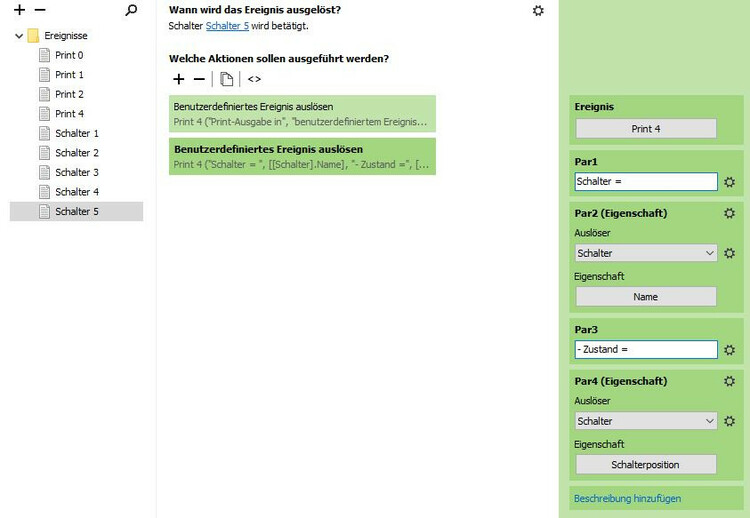Viewport: 750px width, 518px height.
Task: Open the search magnifier in the events panel
Action: [x=131, y=10]
